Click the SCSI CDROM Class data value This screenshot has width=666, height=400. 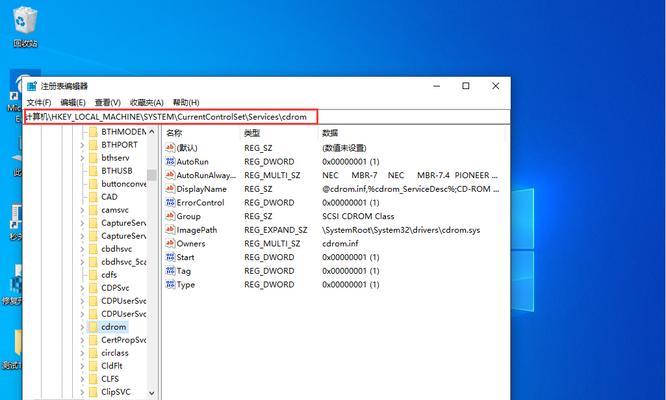coord(358,216)
